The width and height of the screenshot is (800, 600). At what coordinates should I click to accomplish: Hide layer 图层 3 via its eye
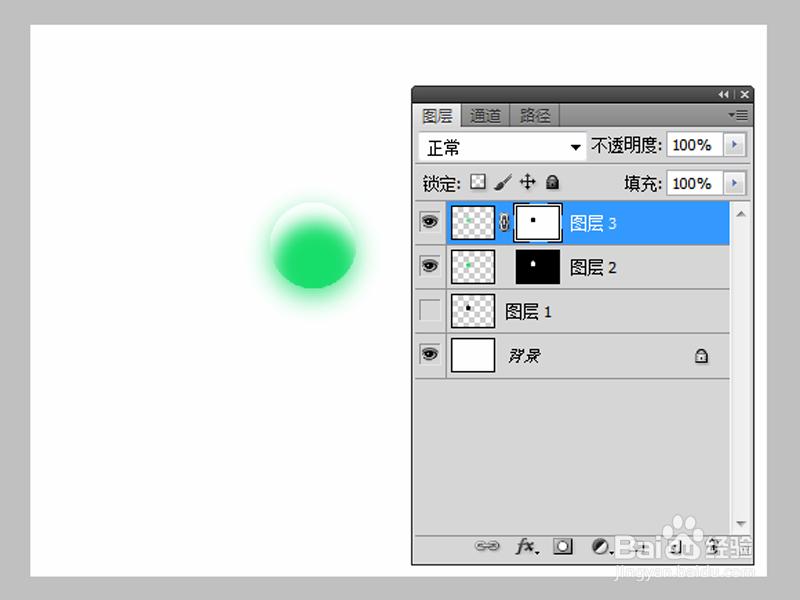click(430, 222)
